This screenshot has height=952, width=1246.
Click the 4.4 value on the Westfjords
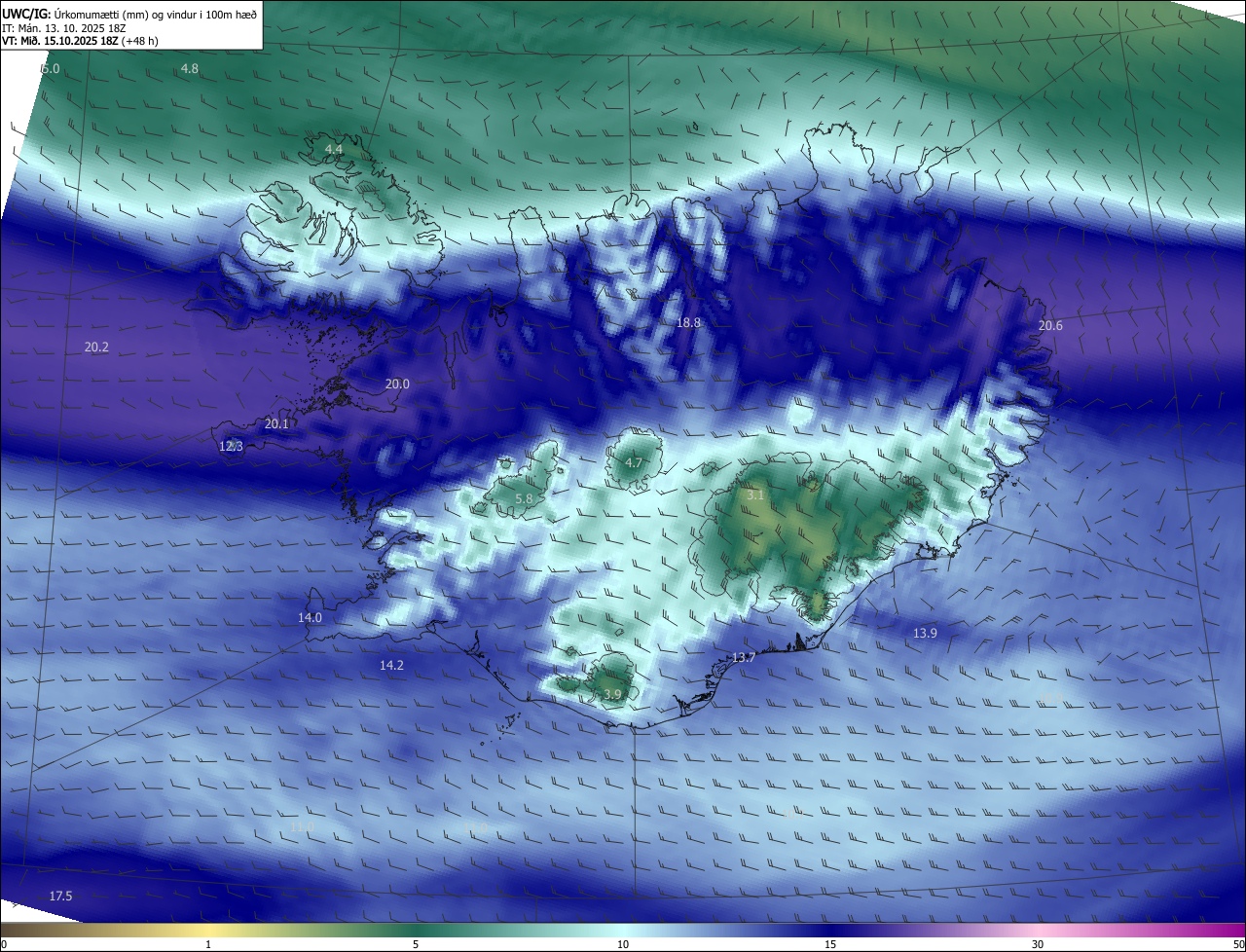pos(334,149)
